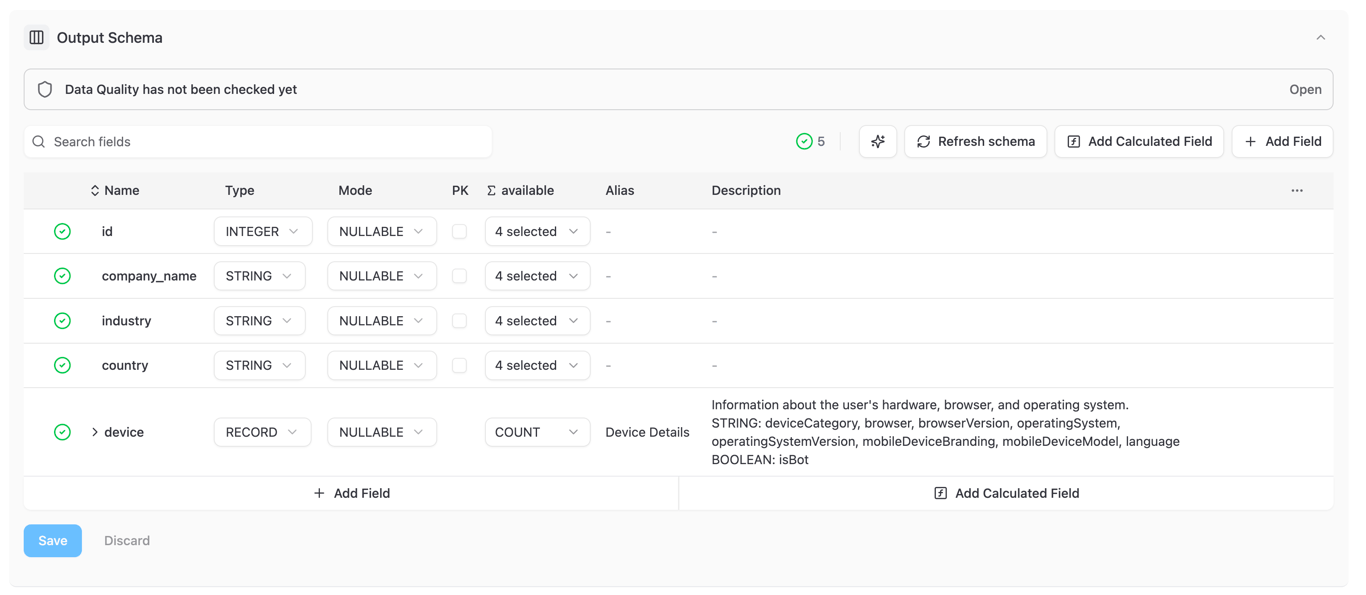1366x595 pixels.
Task: Open Mode dropdown for country
Action: (x=382, y=365)
